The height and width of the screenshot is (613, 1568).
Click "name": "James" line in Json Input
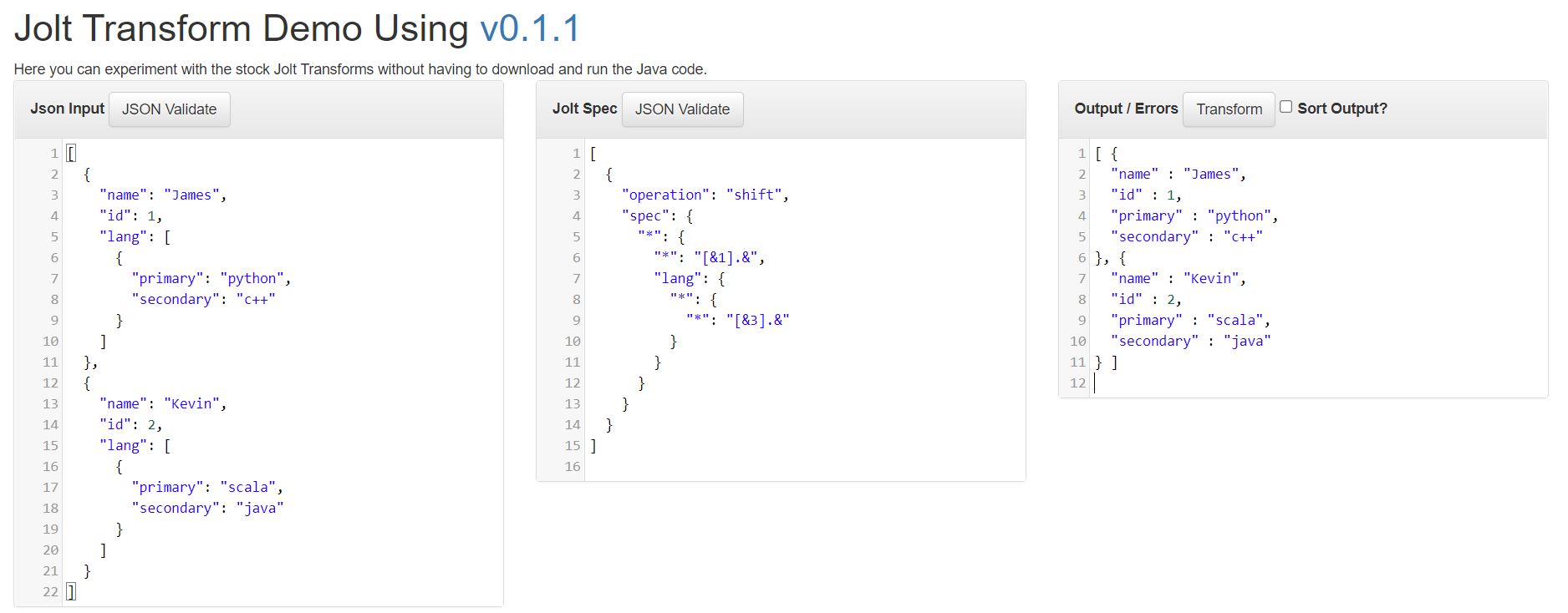click(163, 195)
